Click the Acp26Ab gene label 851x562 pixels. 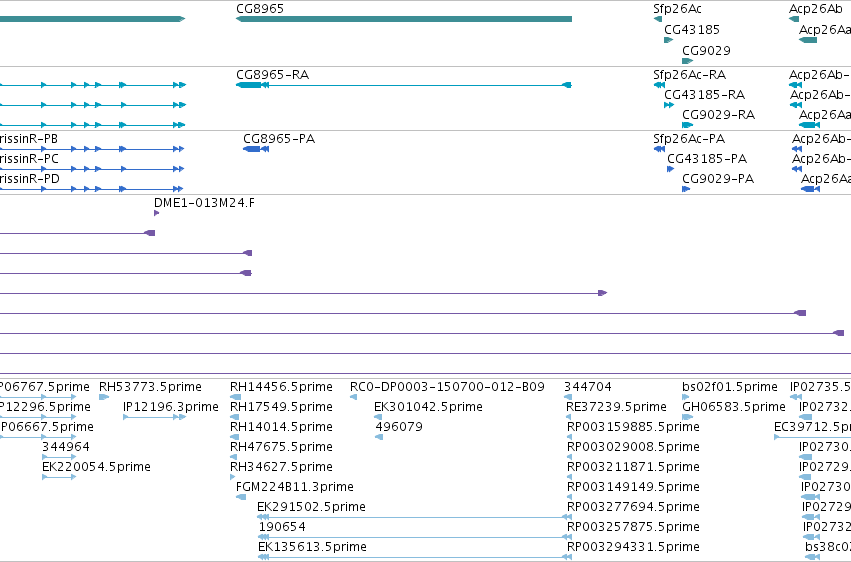[816, 9]
